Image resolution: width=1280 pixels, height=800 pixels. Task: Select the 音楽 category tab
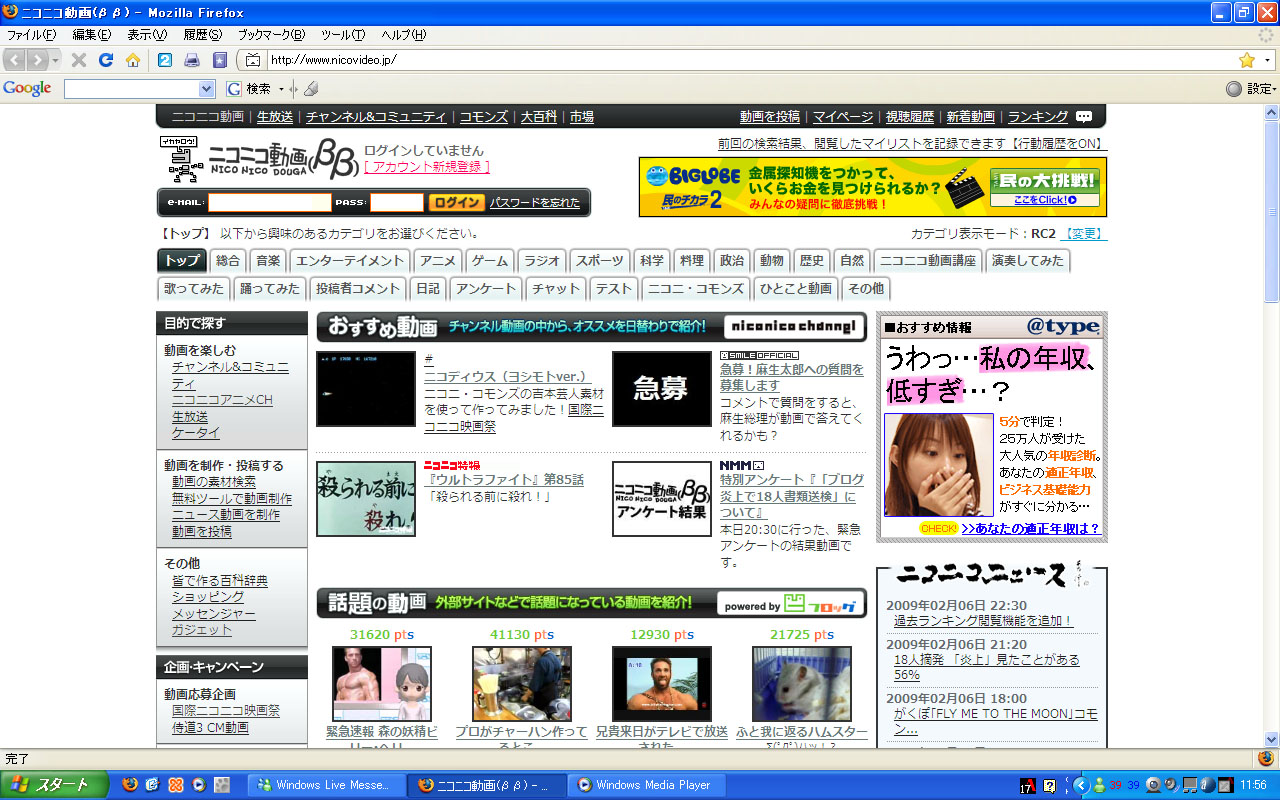268,261
